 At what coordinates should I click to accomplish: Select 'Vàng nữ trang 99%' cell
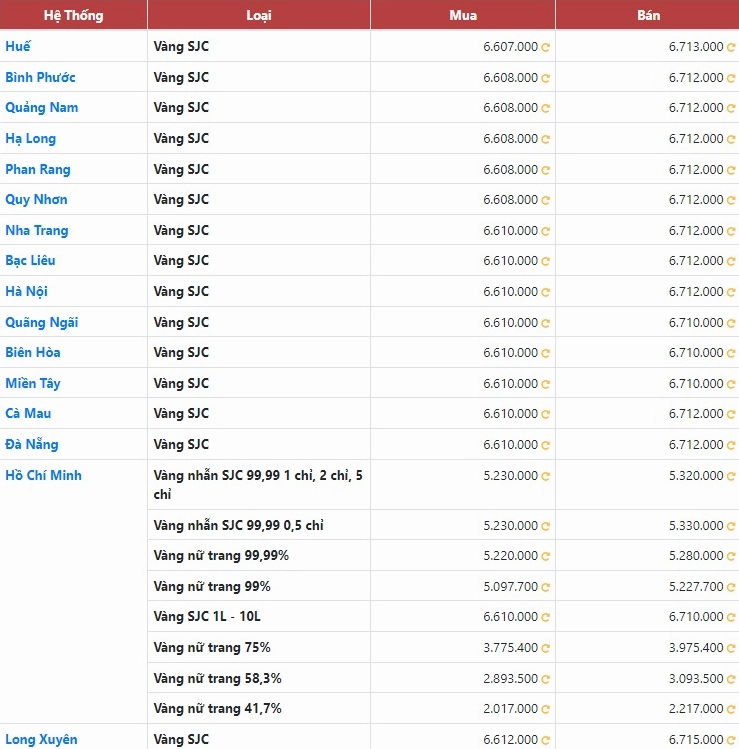tap(259, 586)
